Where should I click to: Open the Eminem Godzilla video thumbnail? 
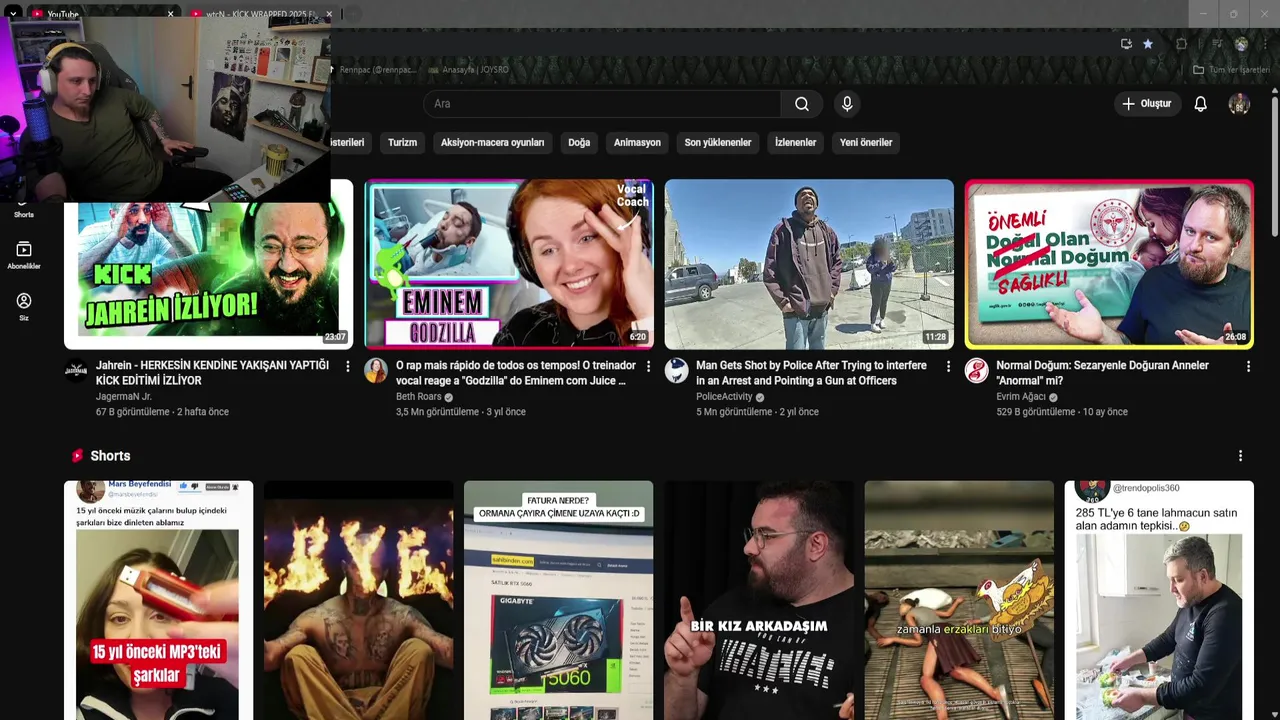509,264
